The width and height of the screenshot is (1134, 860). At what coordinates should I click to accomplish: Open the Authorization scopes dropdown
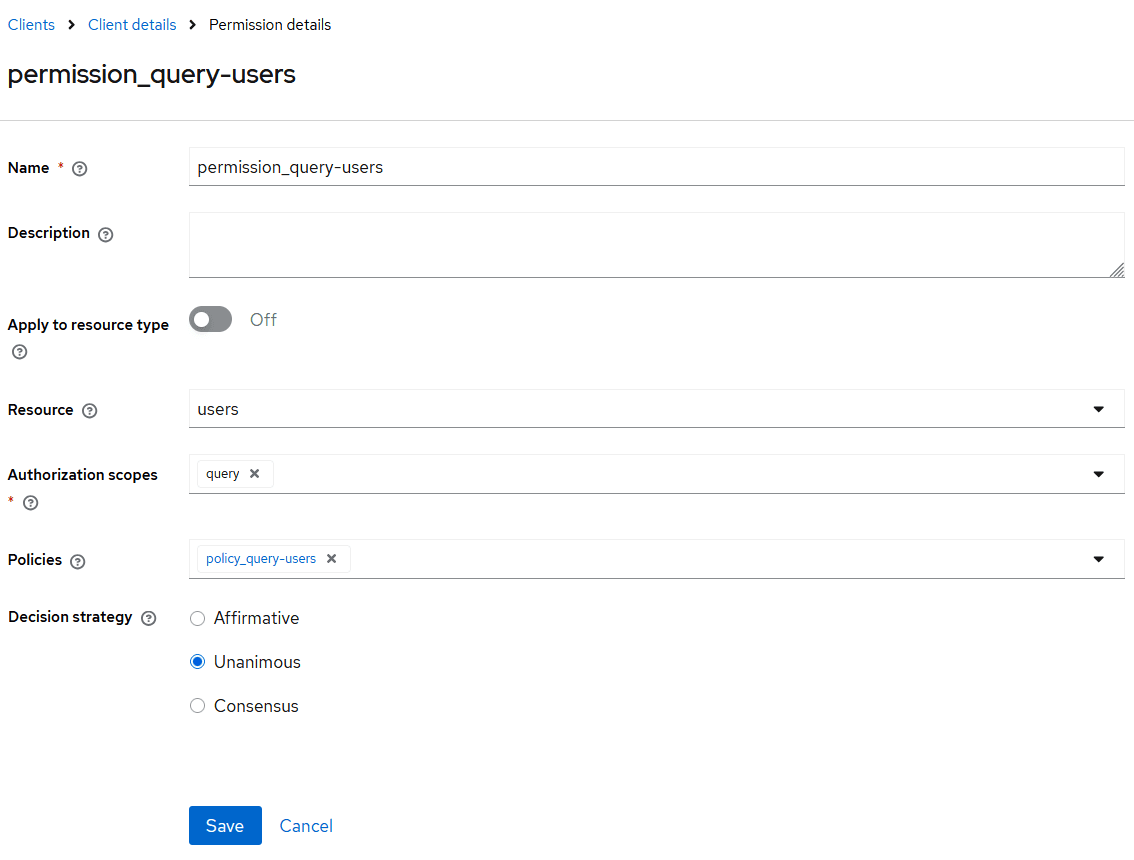[1098, 473]
